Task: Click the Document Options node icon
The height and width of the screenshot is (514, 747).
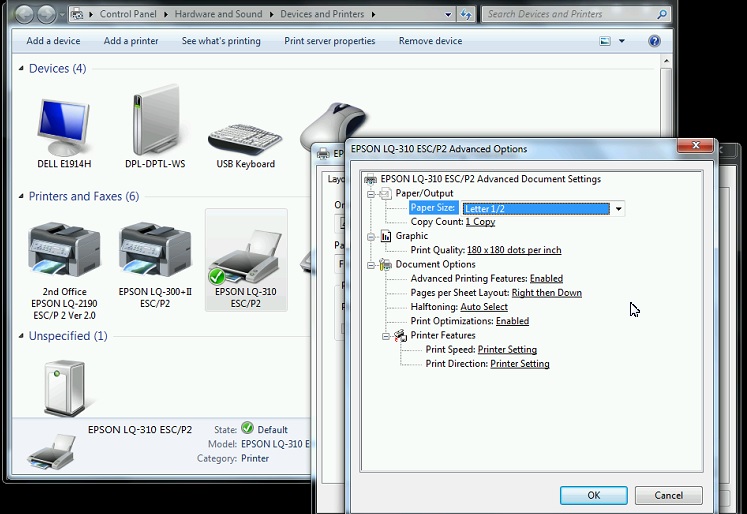Action: 385,264
